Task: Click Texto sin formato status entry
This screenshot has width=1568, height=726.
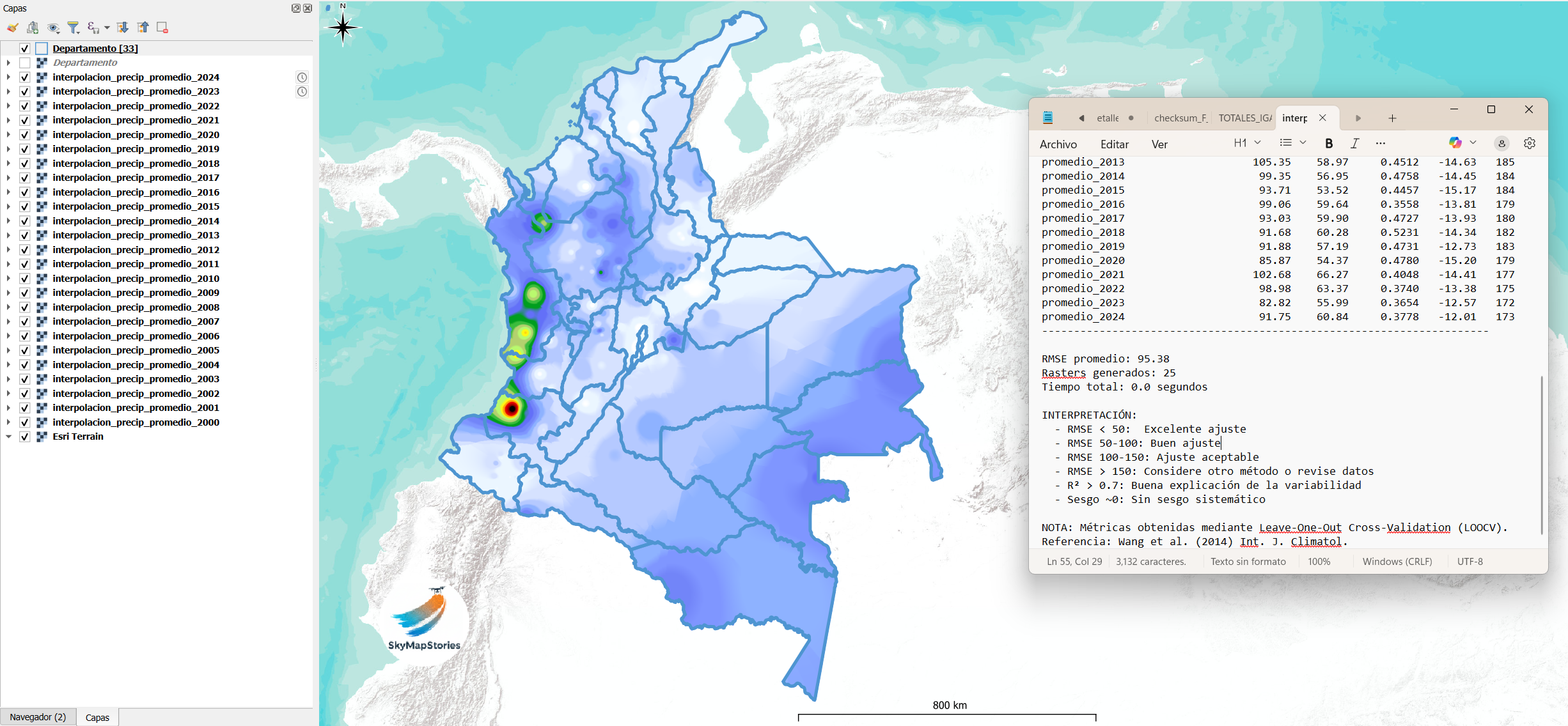Action: (x=1248, y=562)
